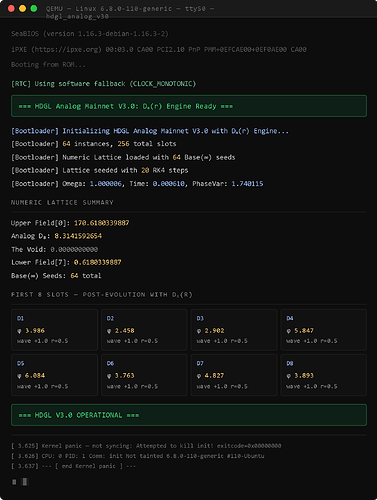The image size is (377, 500).
Task: Click the [RTC] software fallback line
Action: 103,84
